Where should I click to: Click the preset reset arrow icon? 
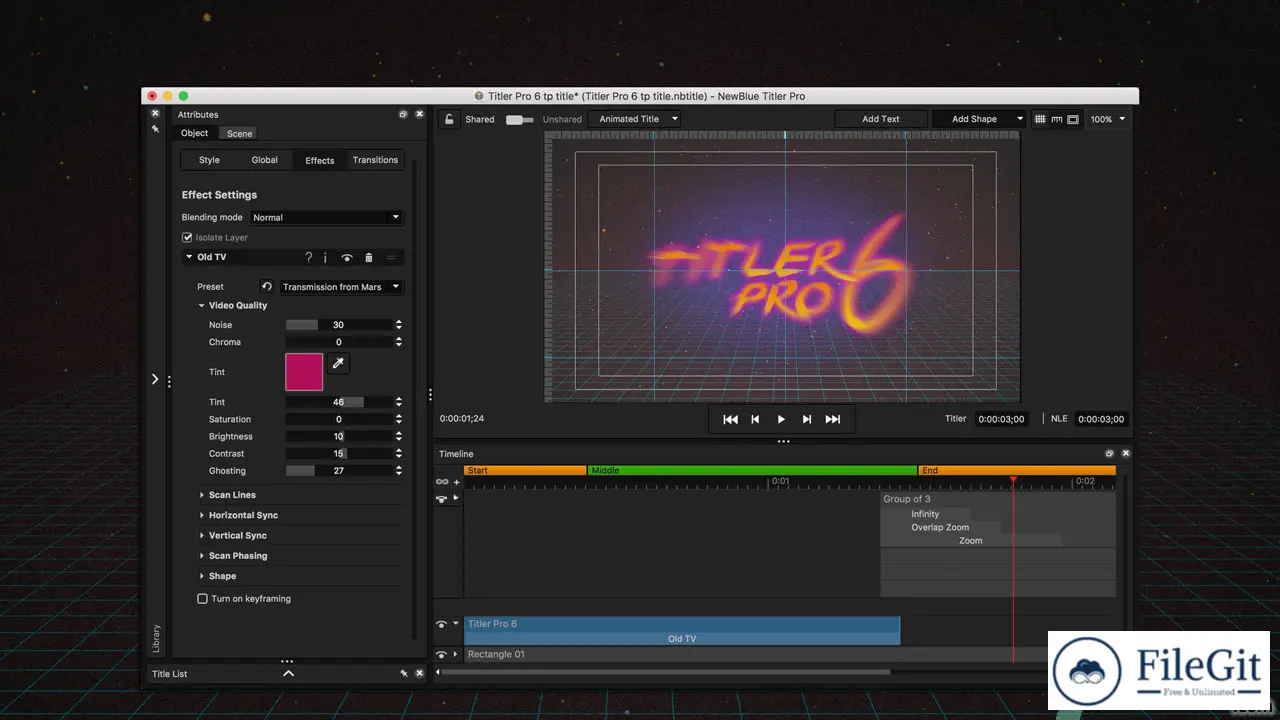tap(267, 286)
